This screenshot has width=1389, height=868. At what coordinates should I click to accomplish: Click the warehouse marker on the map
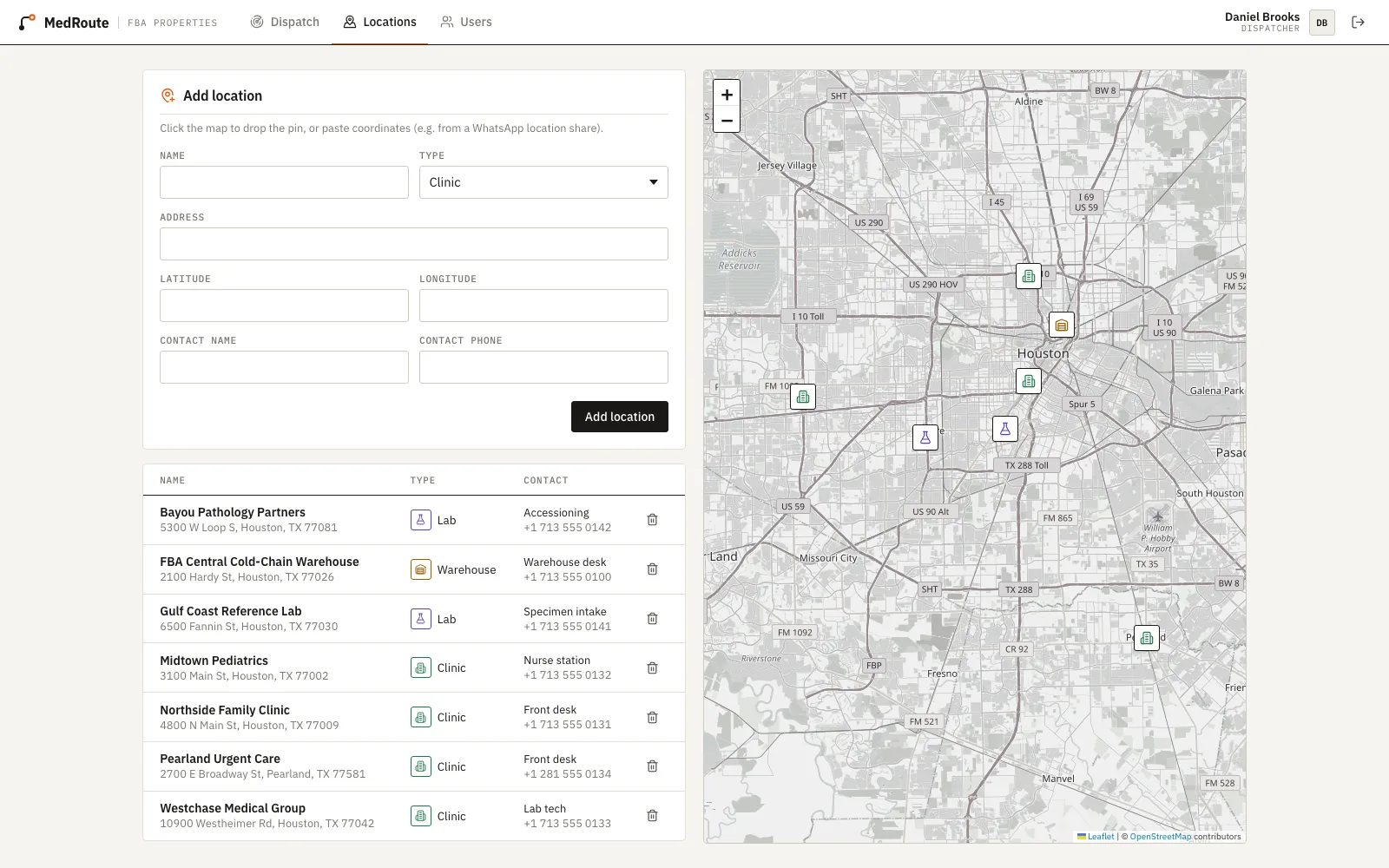coord(1062,325)
